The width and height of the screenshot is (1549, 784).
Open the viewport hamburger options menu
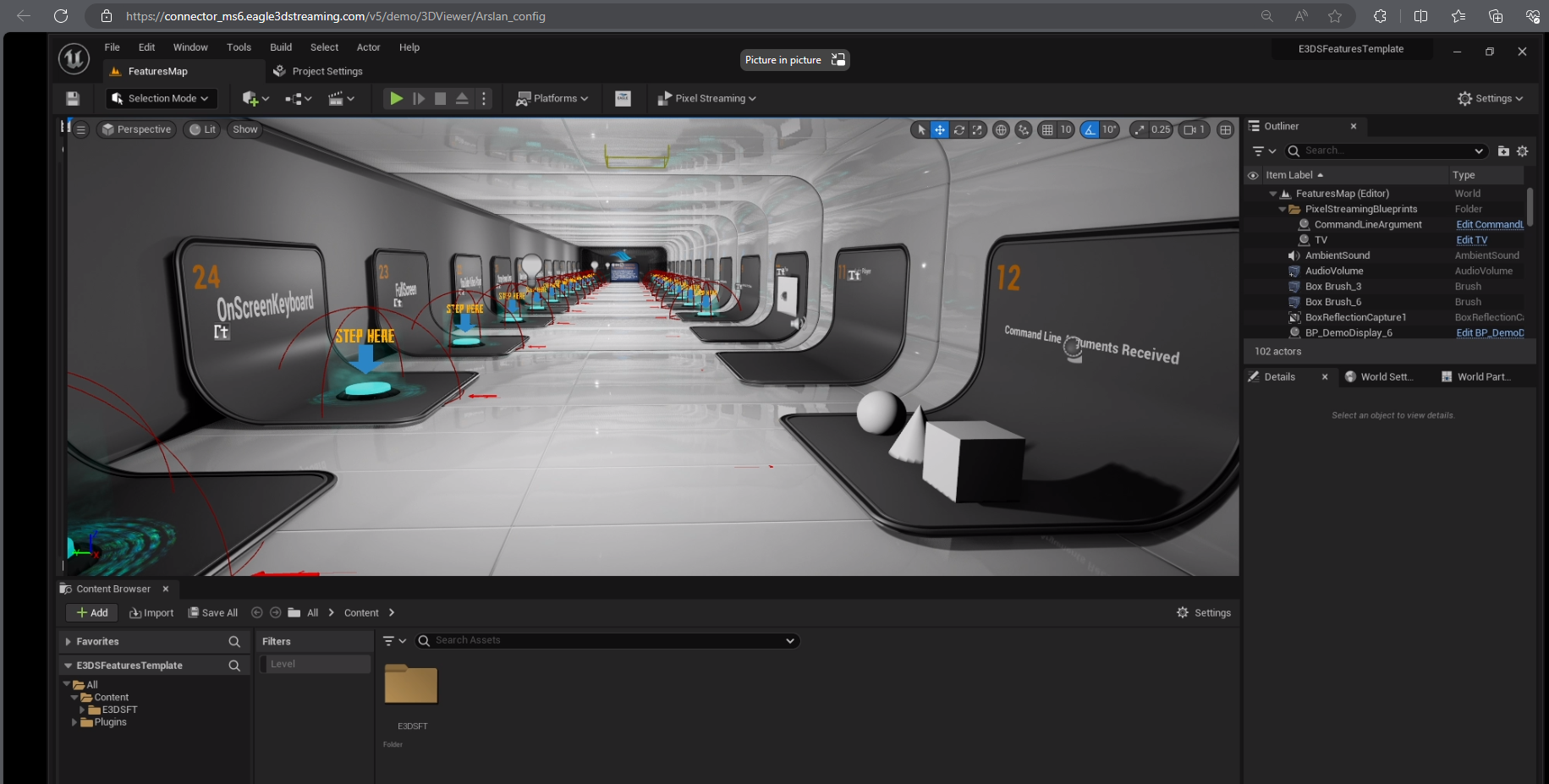tap(81, 129)
